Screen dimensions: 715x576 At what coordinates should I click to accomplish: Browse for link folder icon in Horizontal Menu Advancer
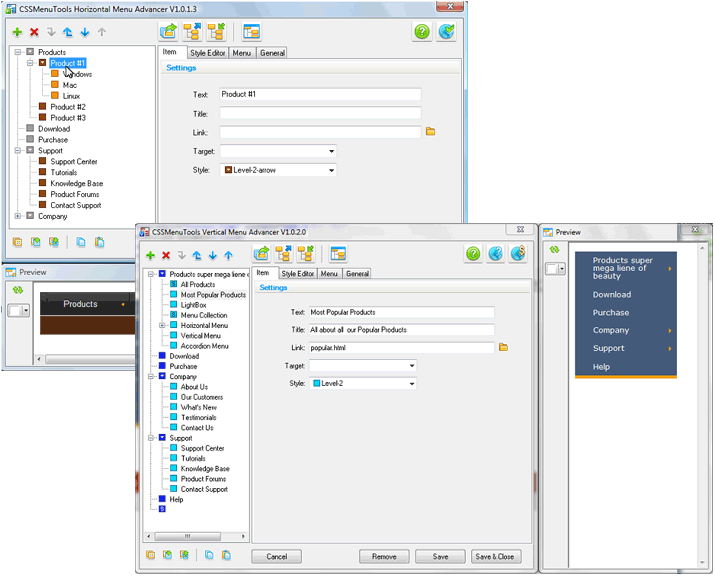[x=430, y=131]
